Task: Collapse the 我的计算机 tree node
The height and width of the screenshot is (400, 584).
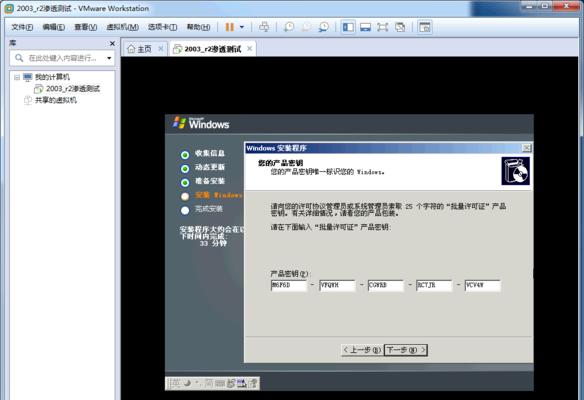Action: [17, 77]
